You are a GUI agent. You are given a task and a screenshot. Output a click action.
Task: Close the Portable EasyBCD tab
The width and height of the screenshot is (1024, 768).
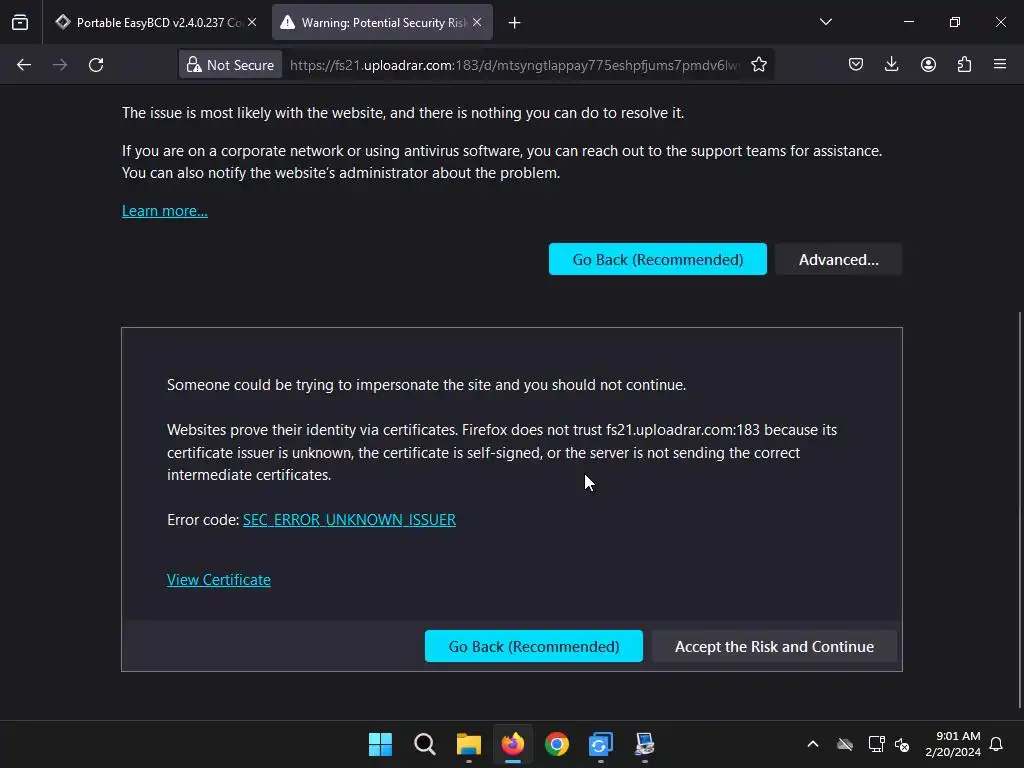[252, 22]
